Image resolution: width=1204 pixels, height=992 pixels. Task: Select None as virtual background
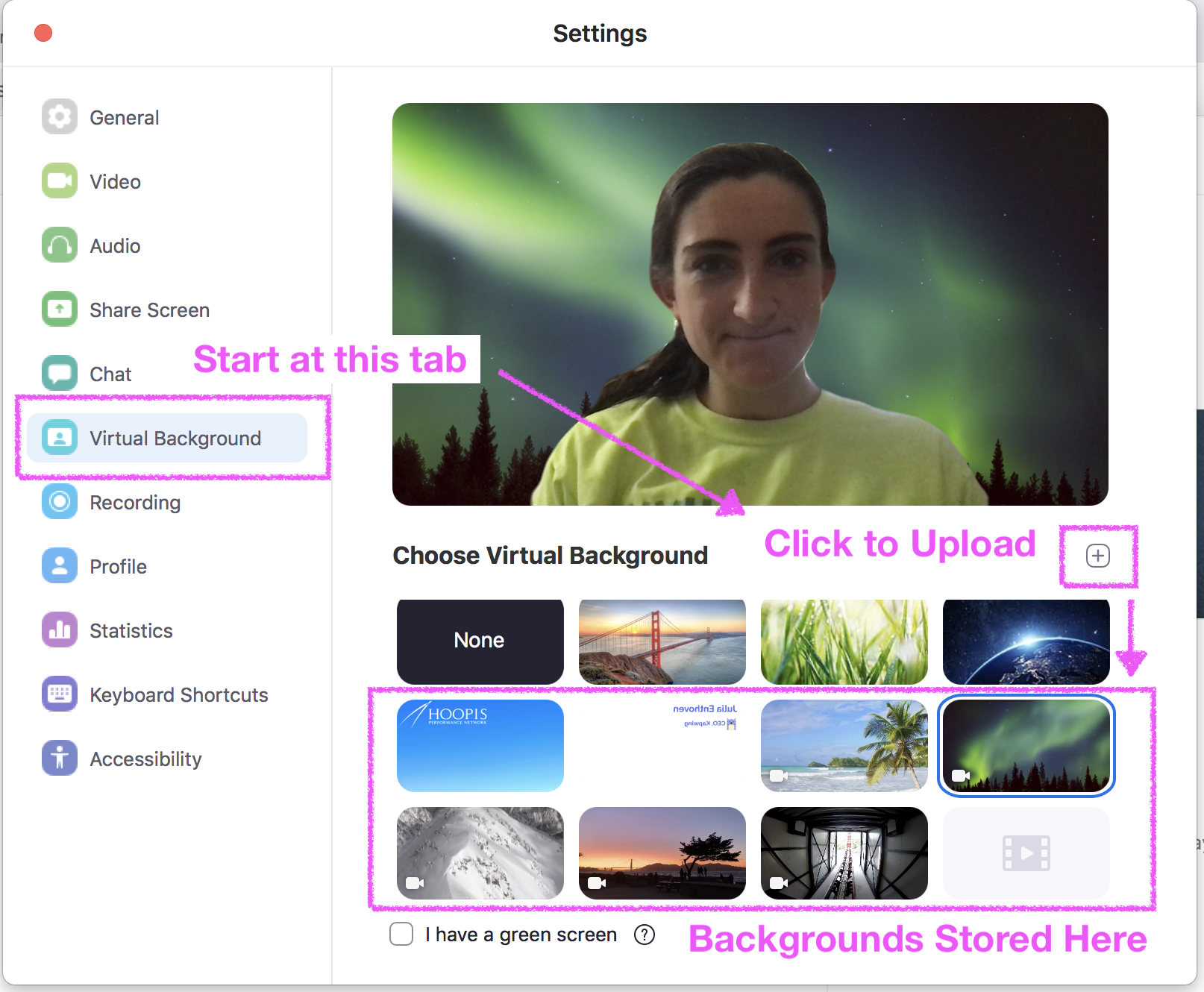pos(480,641)
